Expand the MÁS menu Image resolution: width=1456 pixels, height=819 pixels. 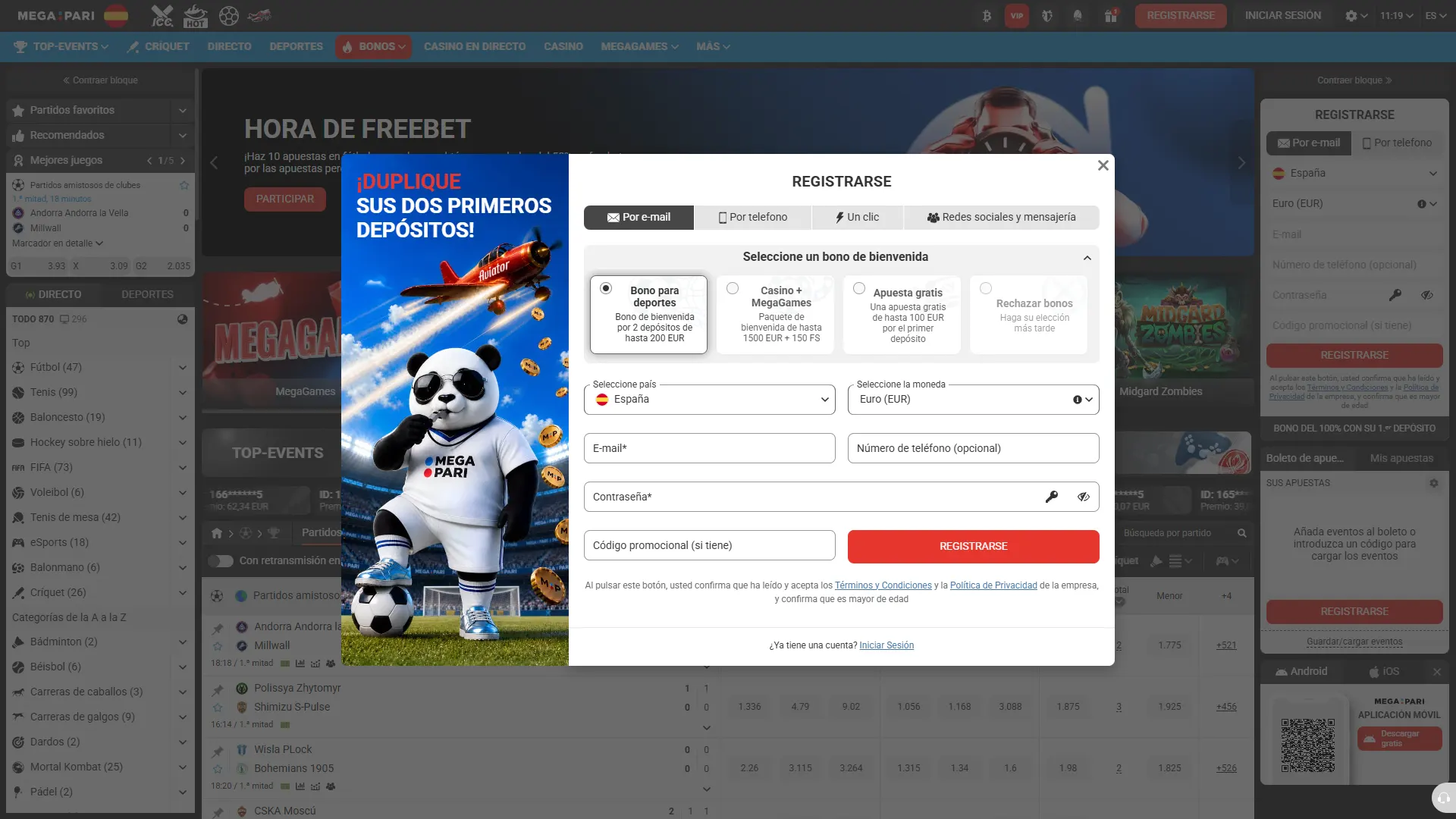713,47
